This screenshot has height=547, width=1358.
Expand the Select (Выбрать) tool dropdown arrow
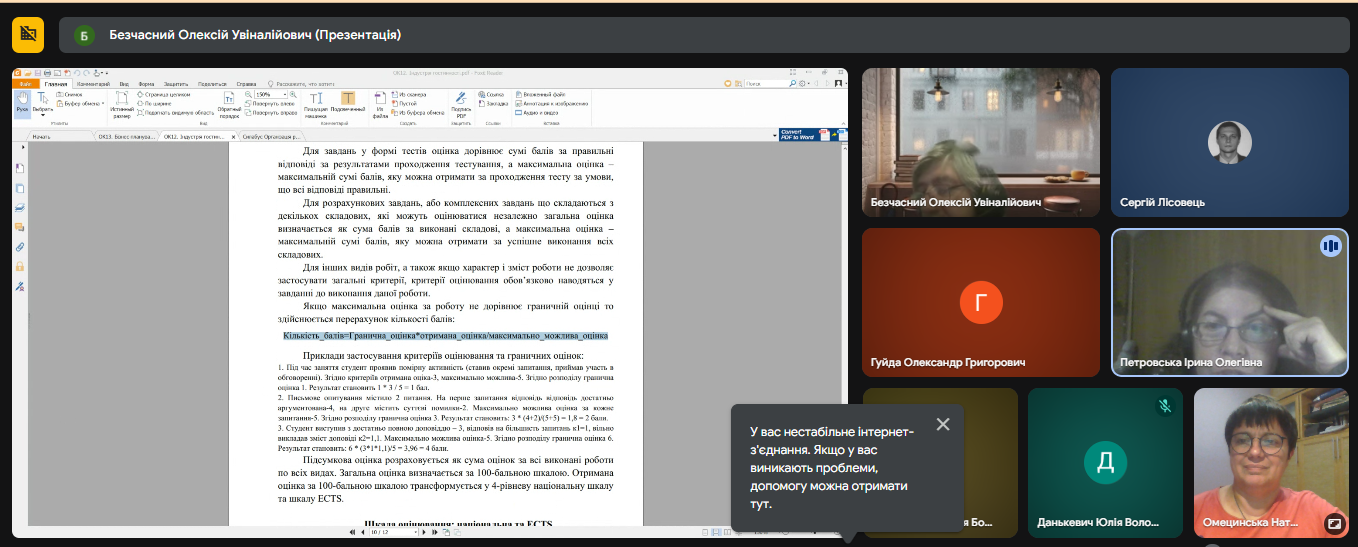44,116
